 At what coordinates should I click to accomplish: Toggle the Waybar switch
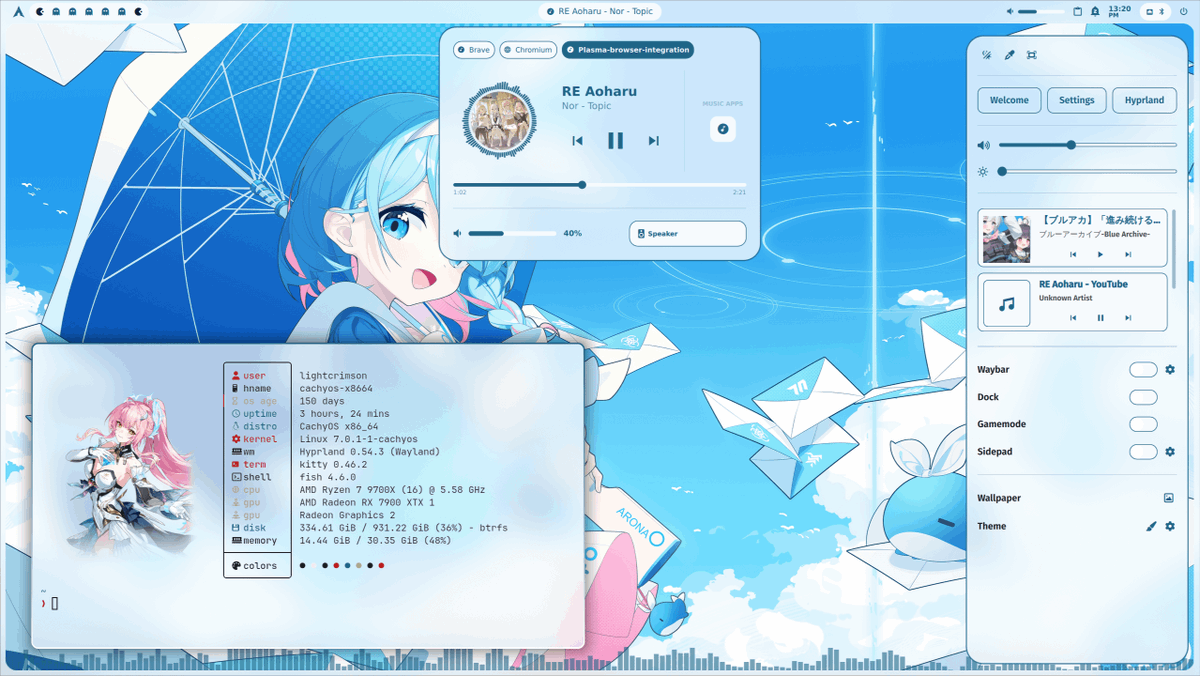(1143, 370)
